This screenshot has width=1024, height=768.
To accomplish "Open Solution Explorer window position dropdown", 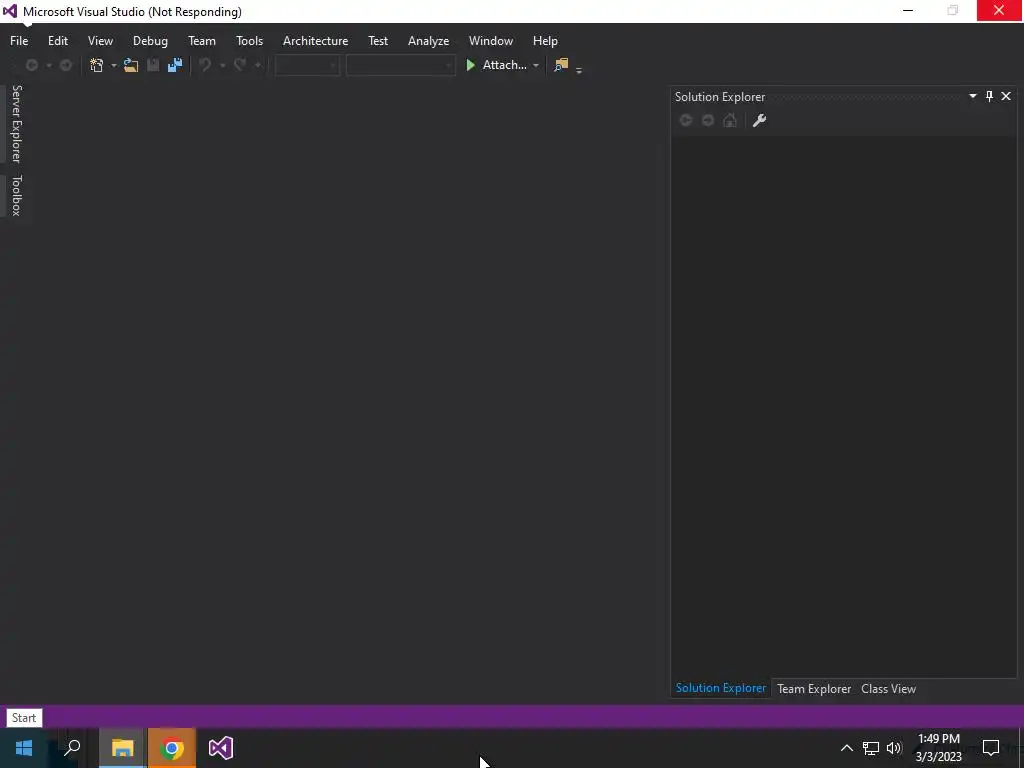I will (x=972, y=96).
